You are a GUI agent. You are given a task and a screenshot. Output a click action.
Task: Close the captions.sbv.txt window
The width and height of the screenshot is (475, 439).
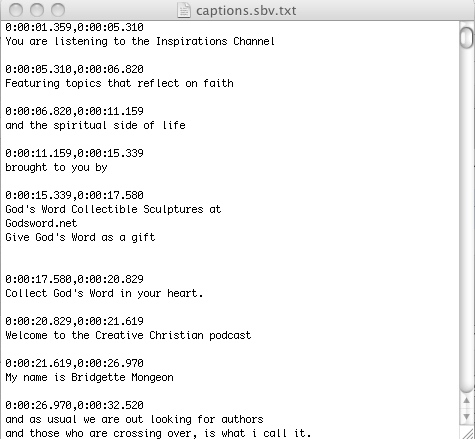(16, 10)
